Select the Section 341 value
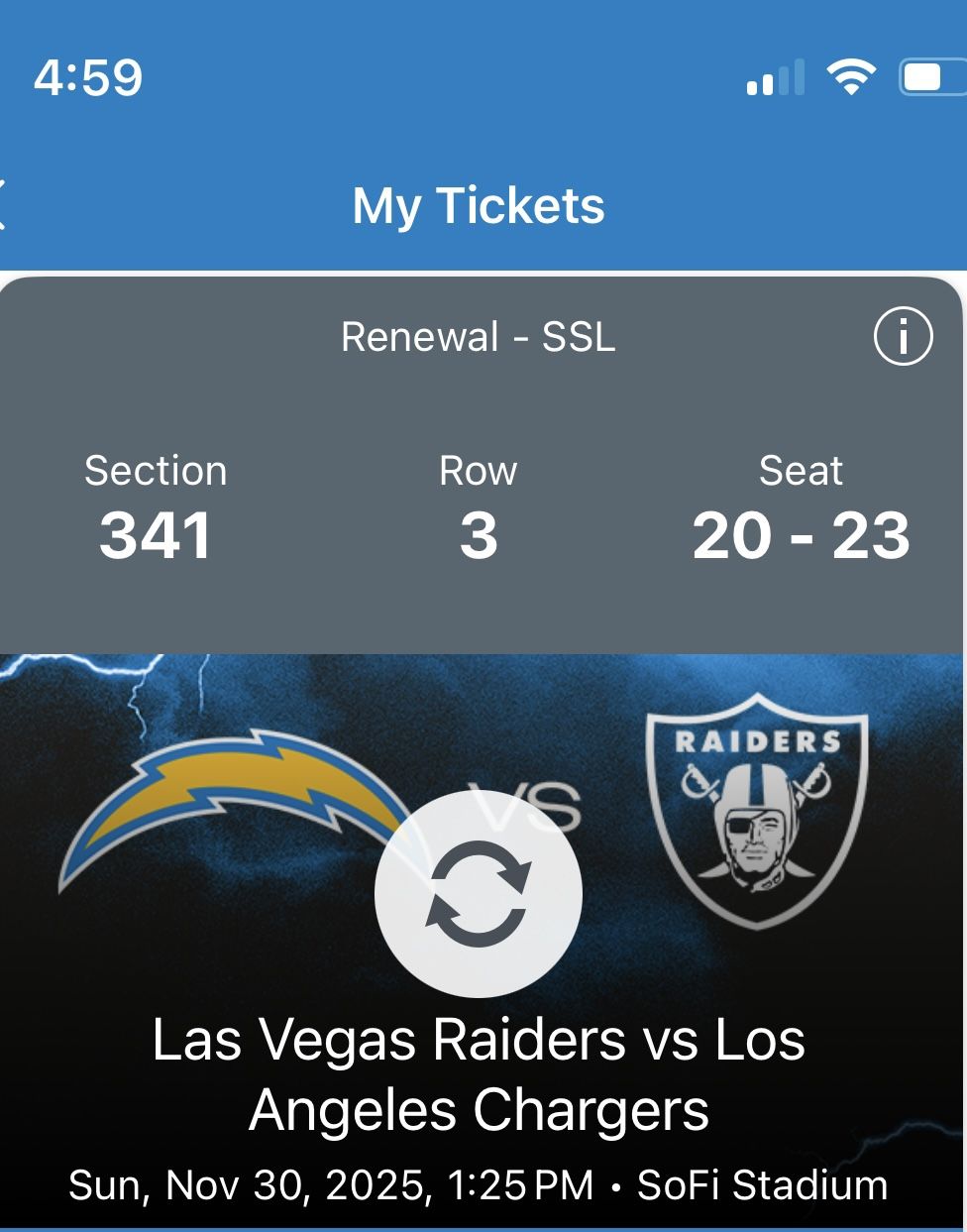967x1232 pixels. pyautogui.click(x=156, y=536)
